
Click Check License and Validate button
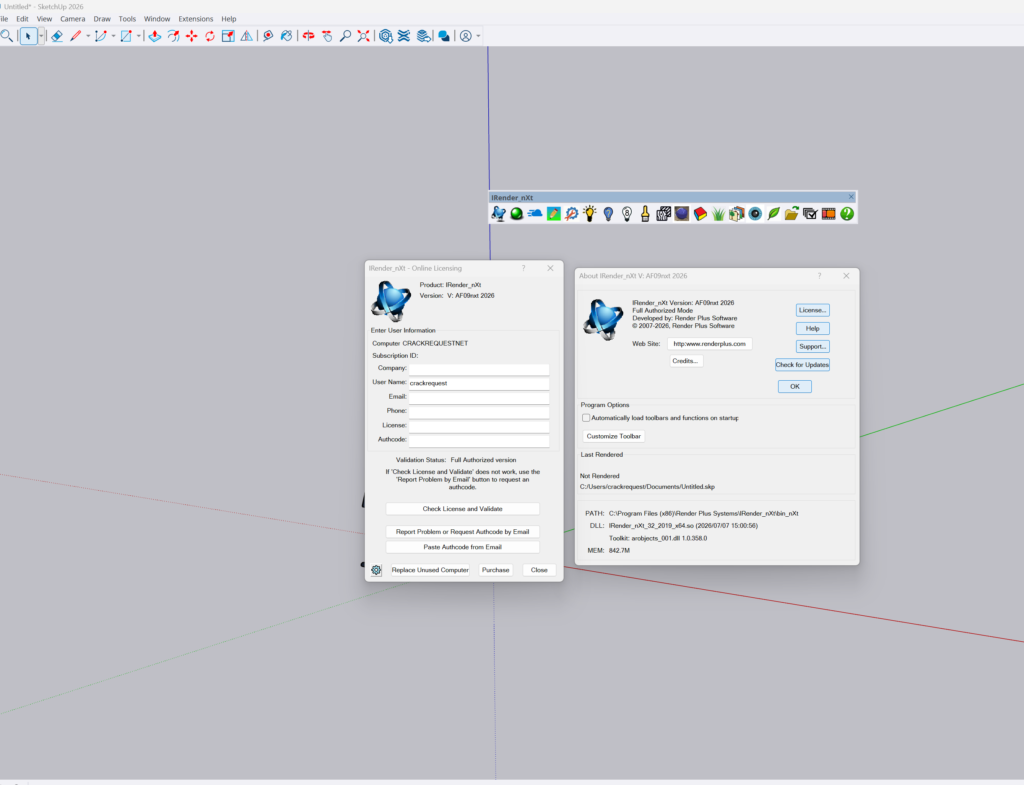click(462, 509)
